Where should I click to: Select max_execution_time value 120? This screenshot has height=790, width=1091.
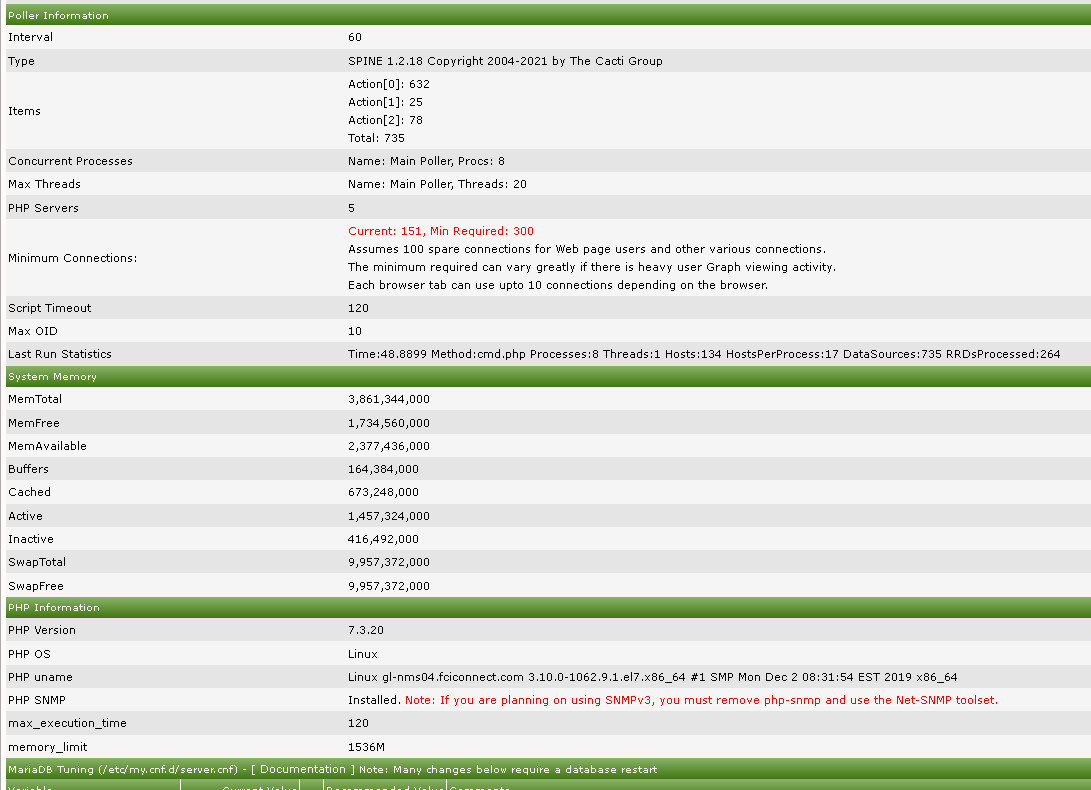(358, 723)
